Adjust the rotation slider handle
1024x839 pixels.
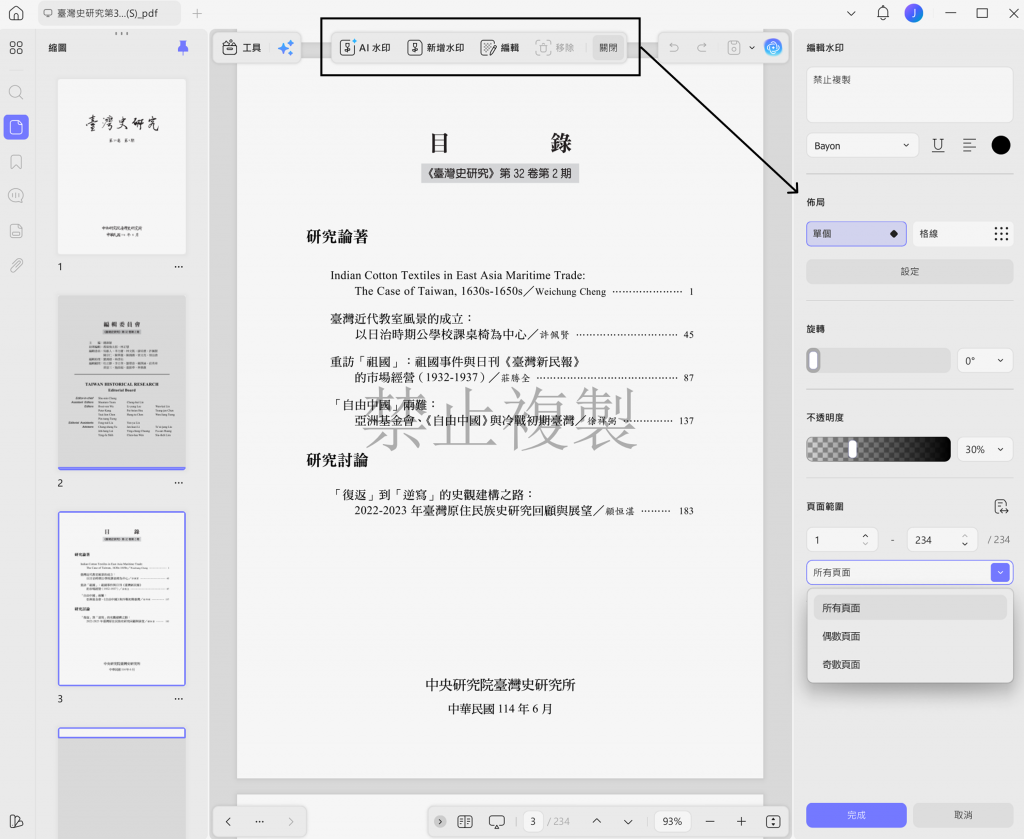coord(813,360)
